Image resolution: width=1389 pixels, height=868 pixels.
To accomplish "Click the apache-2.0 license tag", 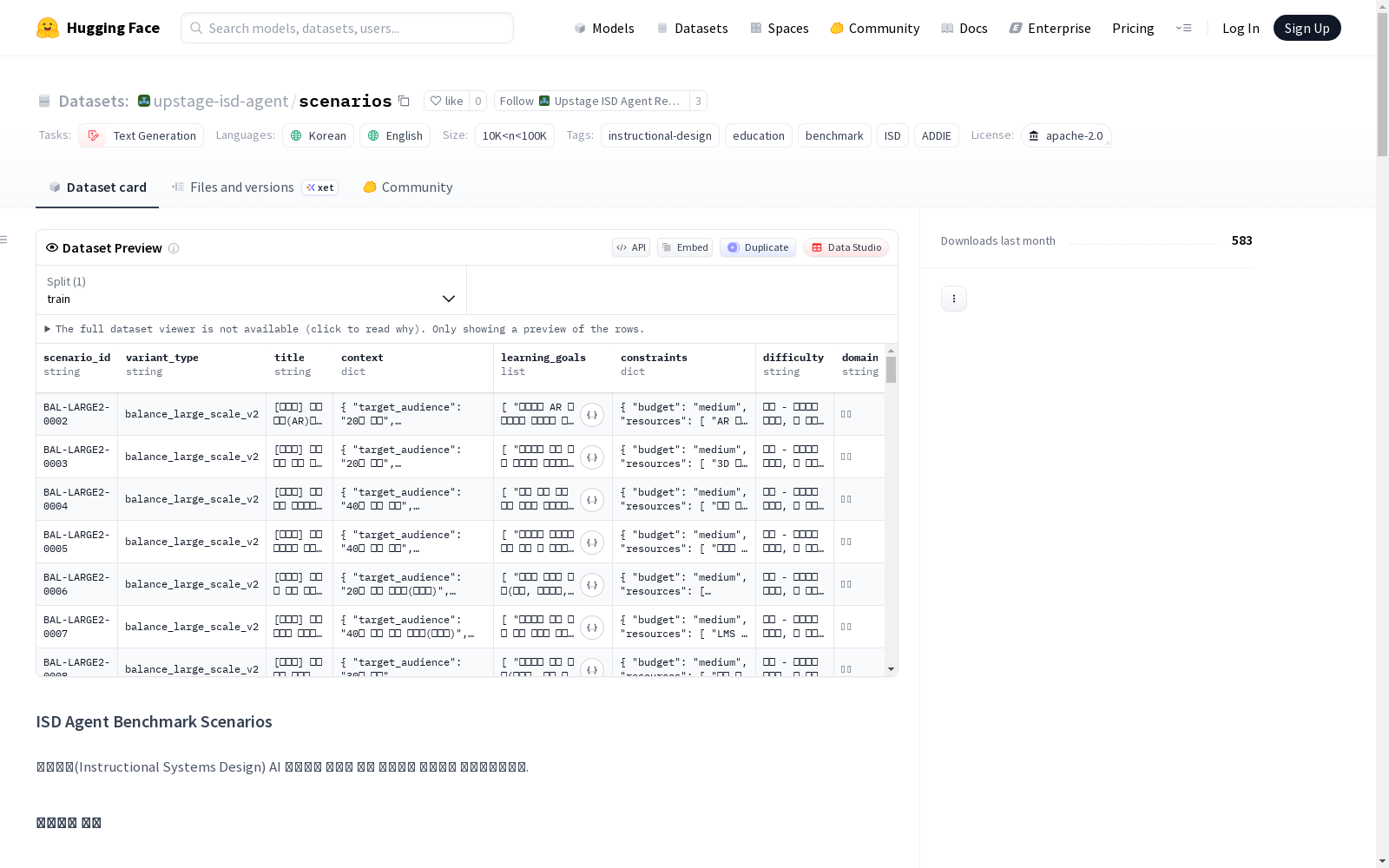I will (x=1066, y=135).
